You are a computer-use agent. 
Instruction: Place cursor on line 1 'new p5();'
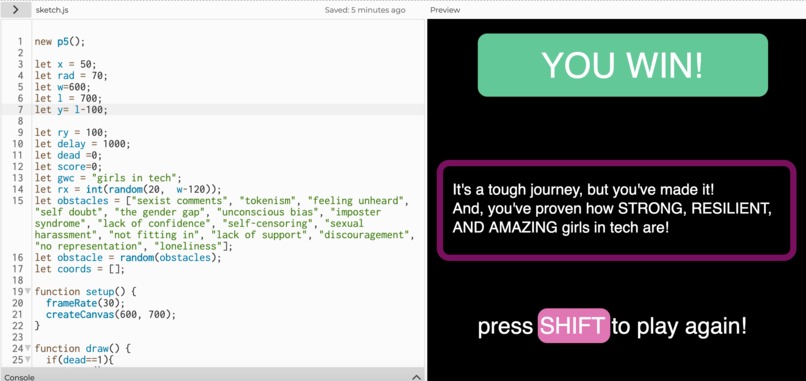[60, 42]
